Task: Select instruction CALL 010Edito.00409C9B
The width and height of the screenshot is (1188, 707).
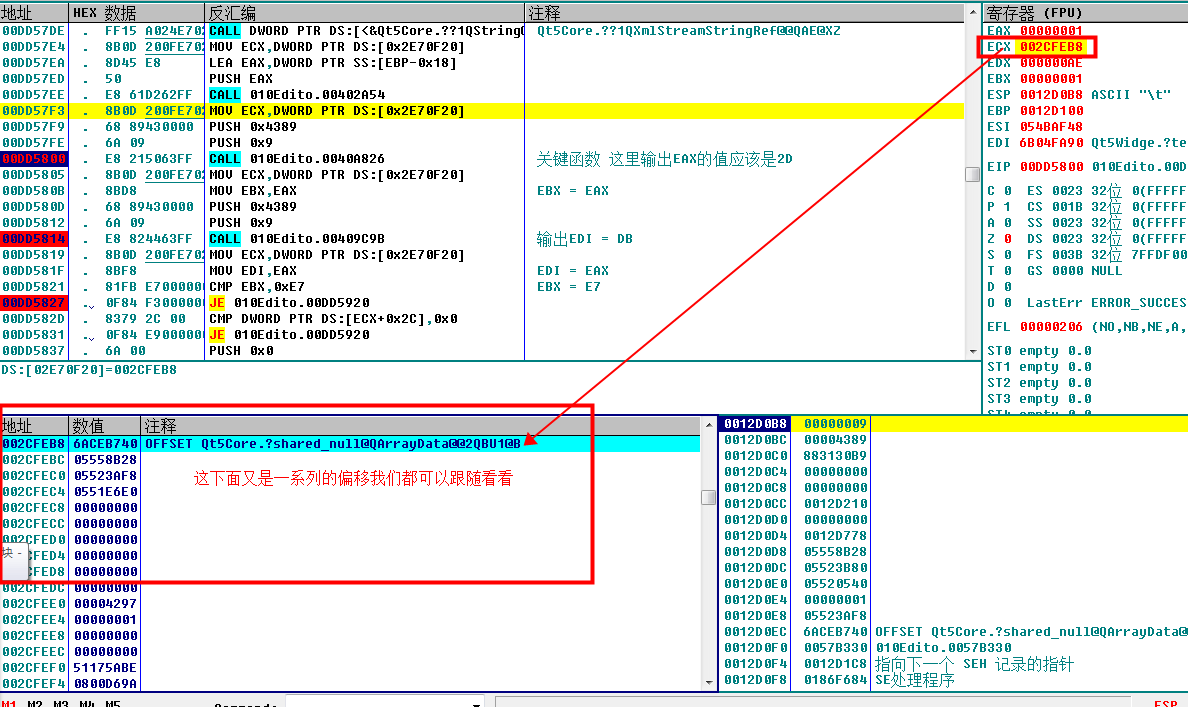Action: tap(297, 239)
